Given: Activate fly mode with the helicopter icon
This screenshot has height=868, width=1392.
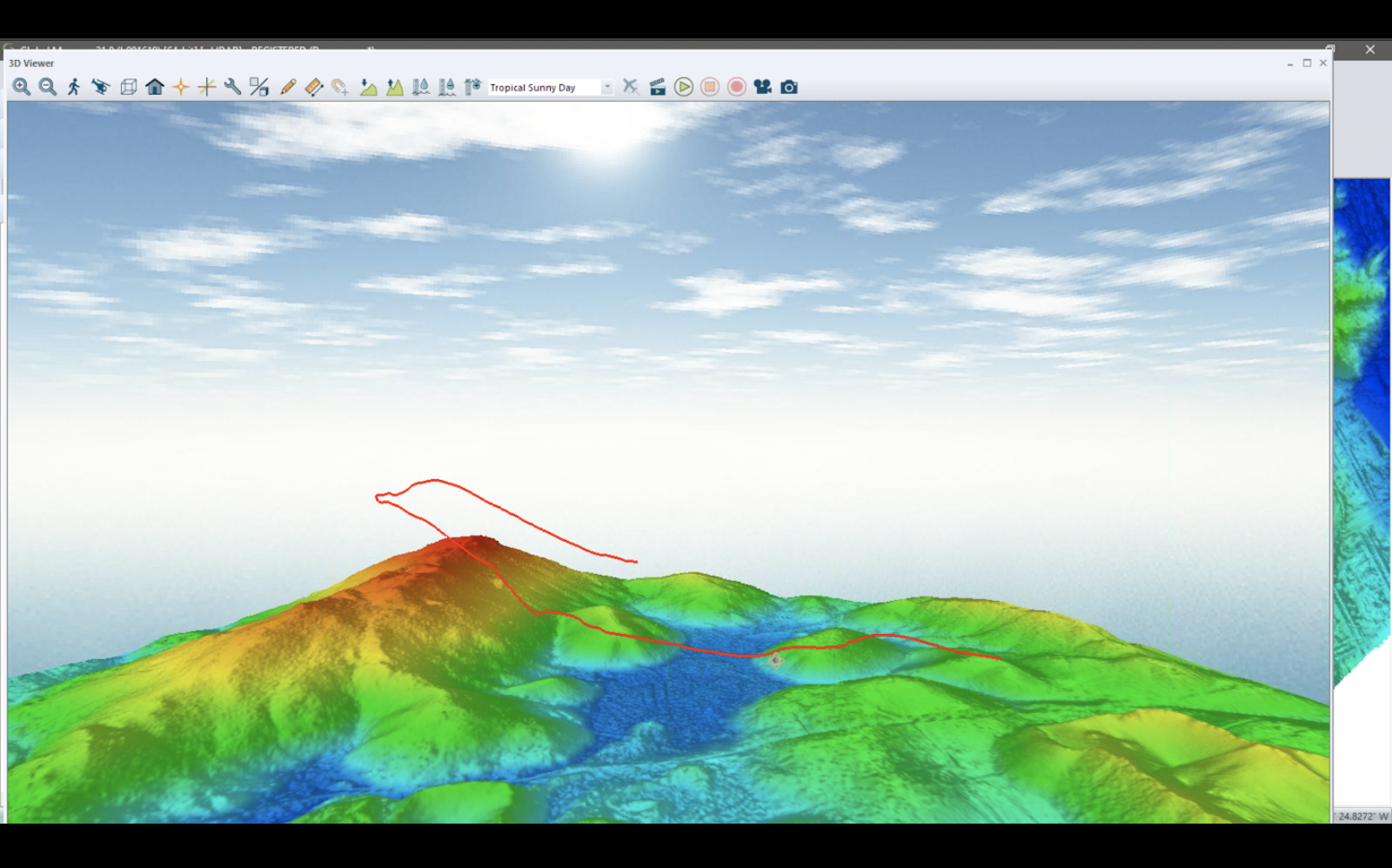Looking at the screenshot, I should pyautogui.click(x=101, y=87).
